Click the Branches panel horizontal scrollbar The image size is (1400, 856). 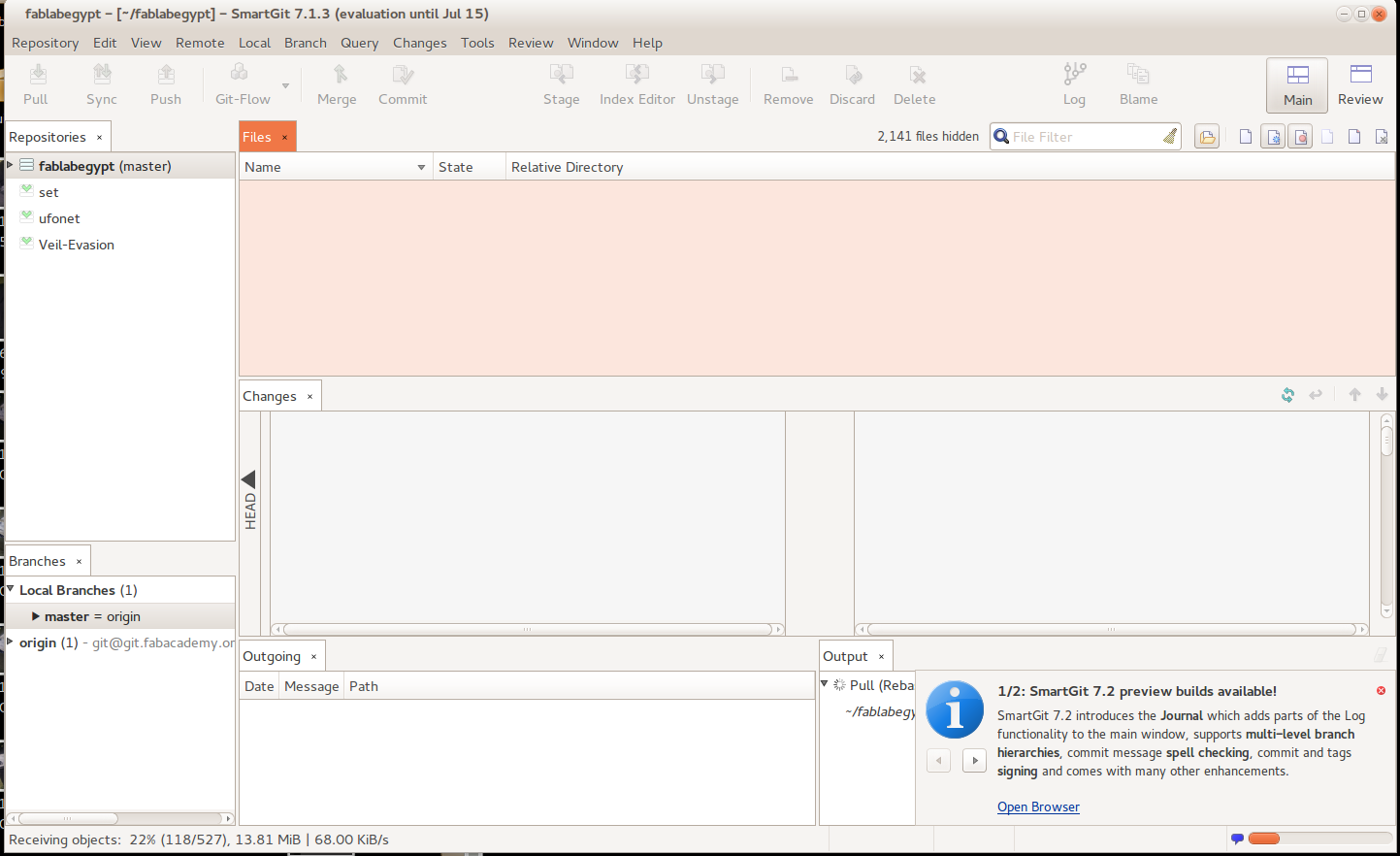(x=120, y=818)
